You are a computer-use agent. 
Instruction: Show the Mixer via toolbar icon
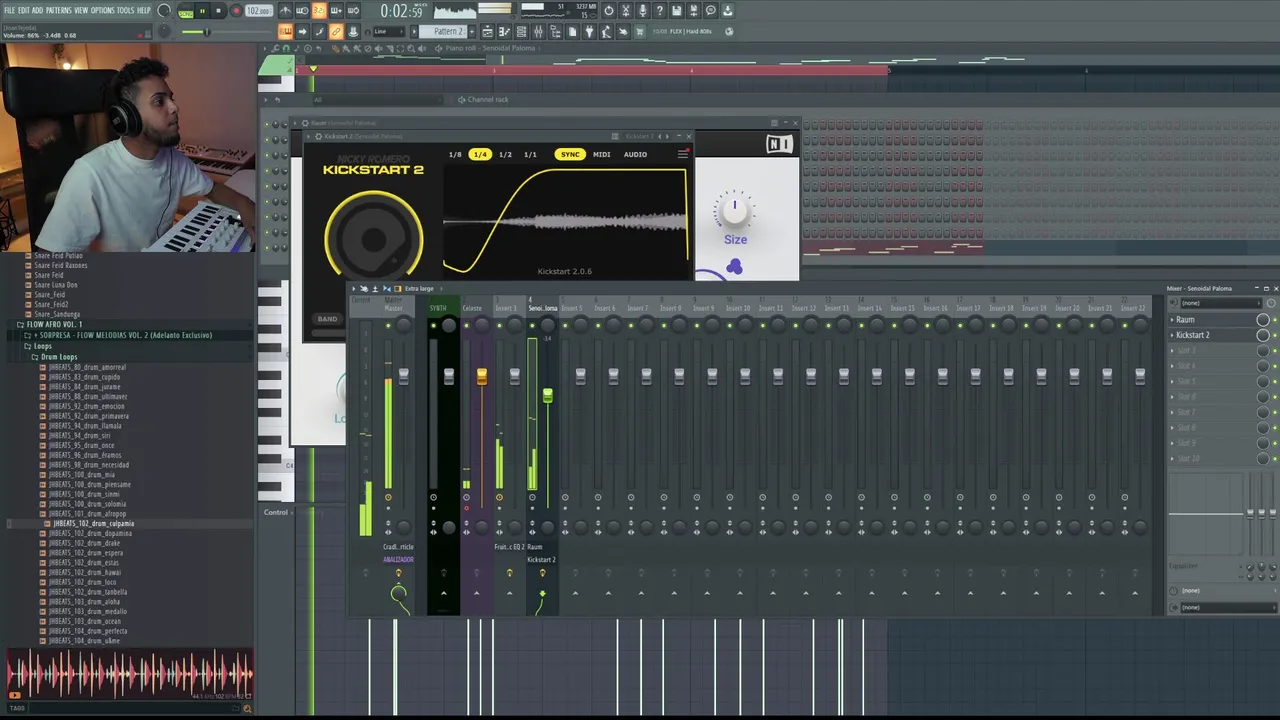click(x=538, y=31)
